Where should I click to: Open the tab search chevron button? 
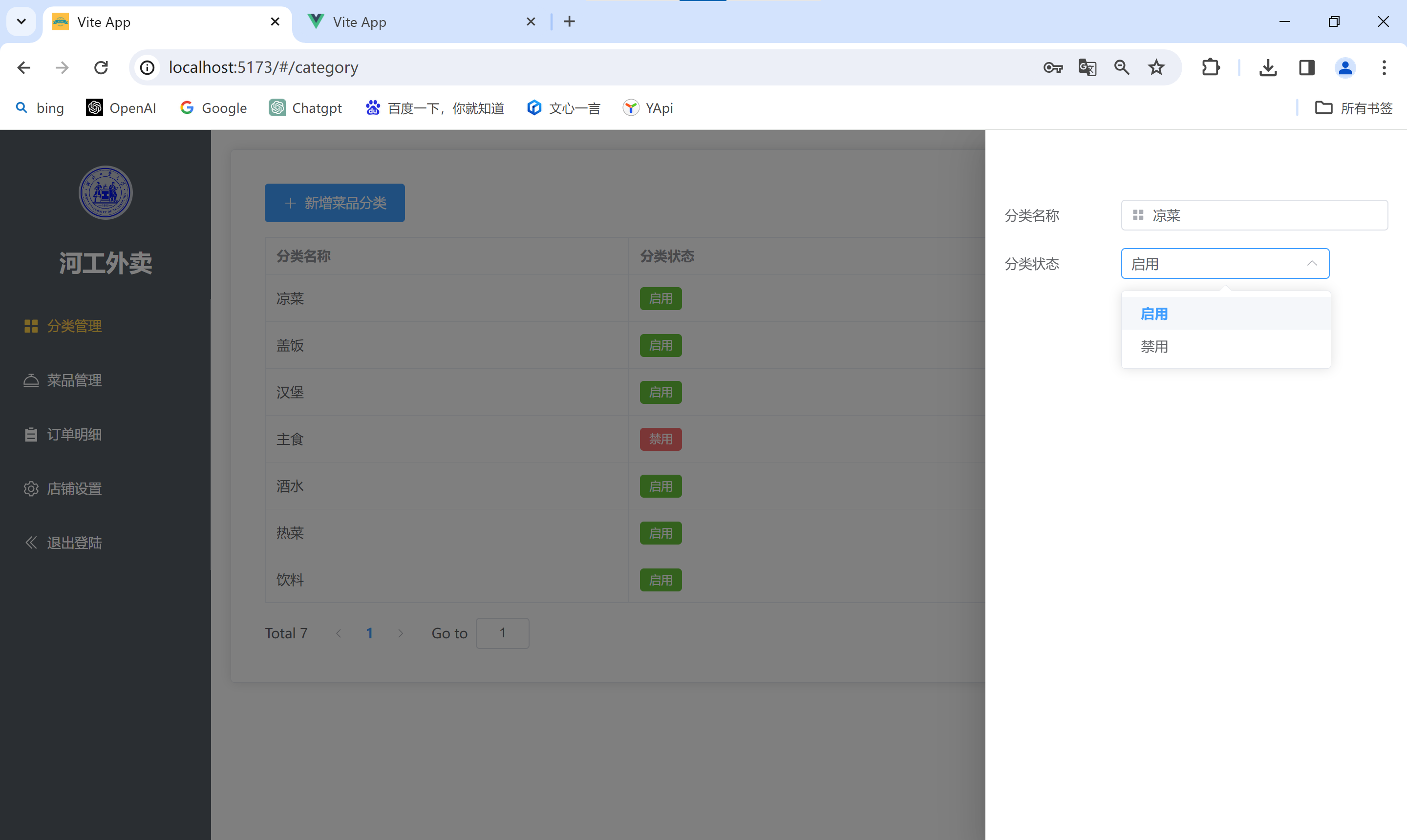point(21,21)
